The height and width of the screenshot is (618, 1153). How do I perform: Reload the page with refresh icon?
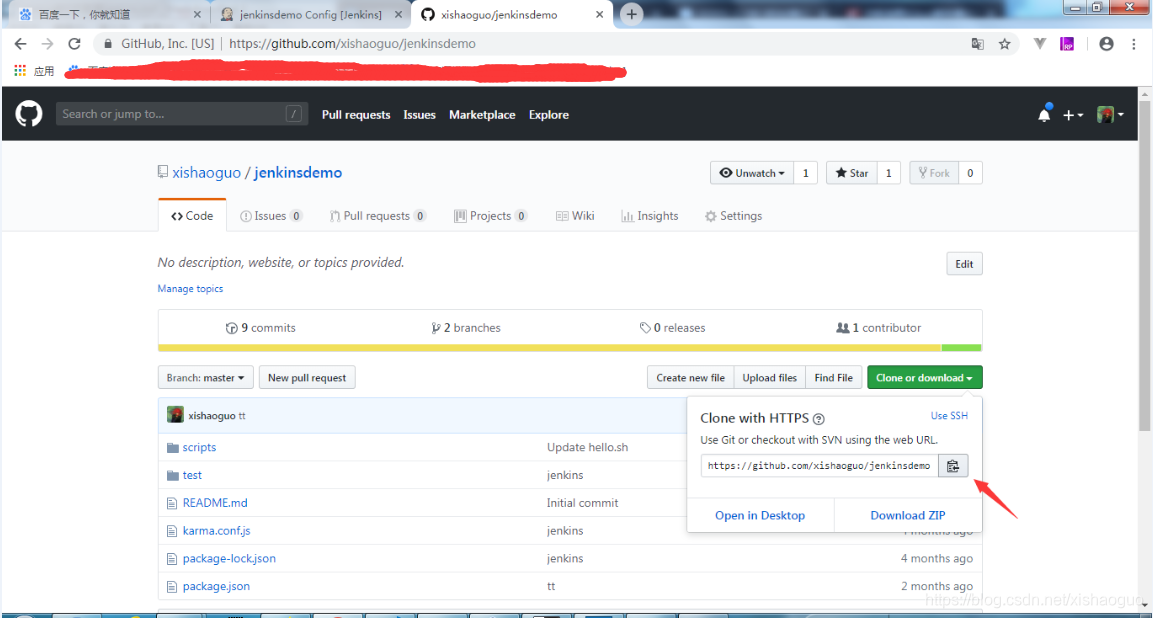click(74, 43)
